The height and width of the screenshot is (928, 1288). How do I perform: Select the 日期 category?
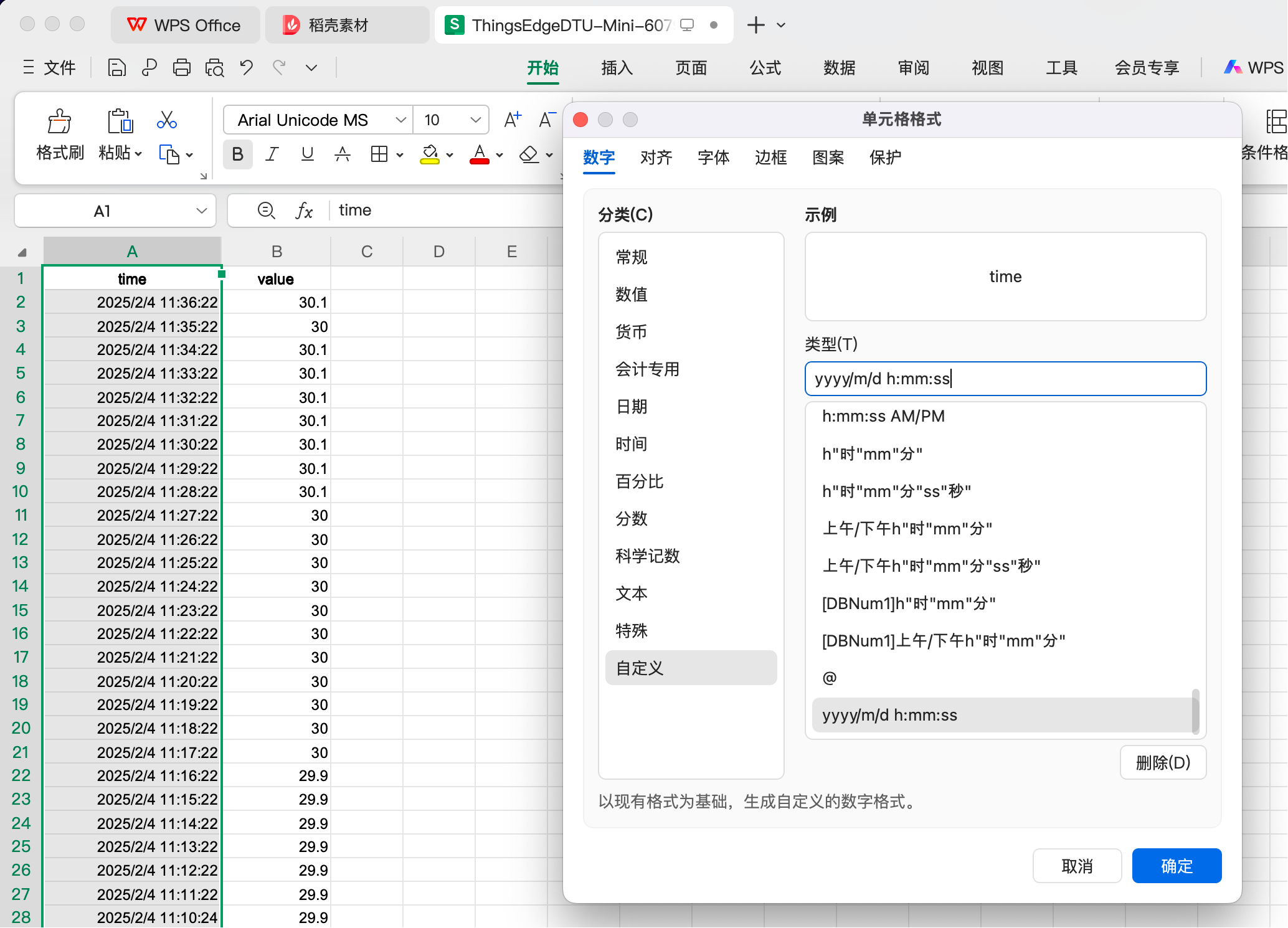pos(691,406)
